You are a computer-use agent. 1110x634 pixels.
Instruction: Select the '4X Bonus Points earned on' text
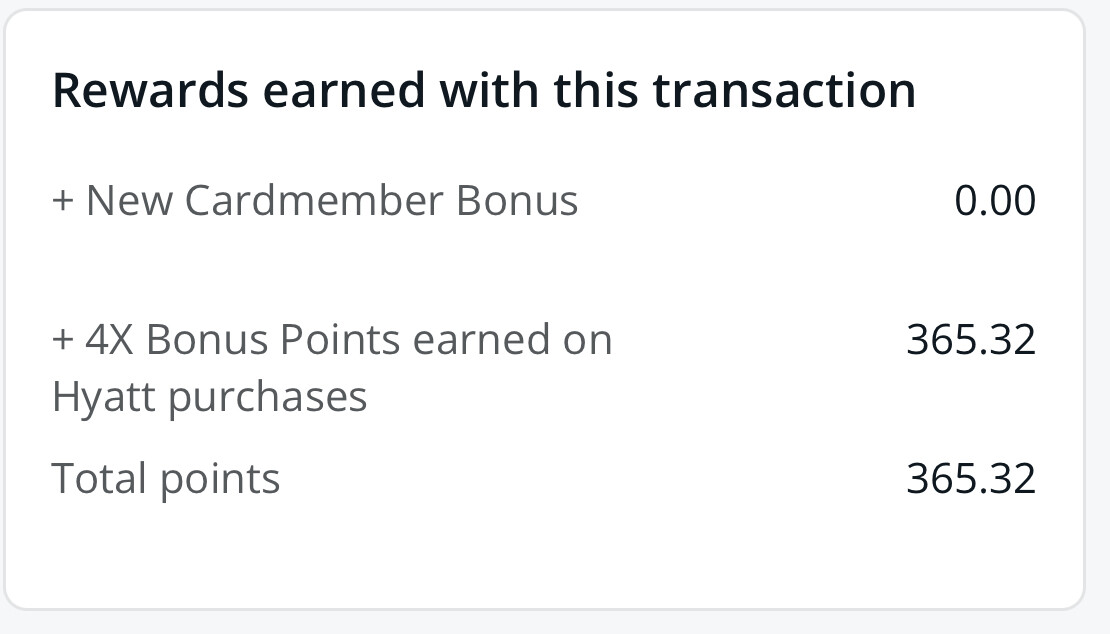click(348, 339)
